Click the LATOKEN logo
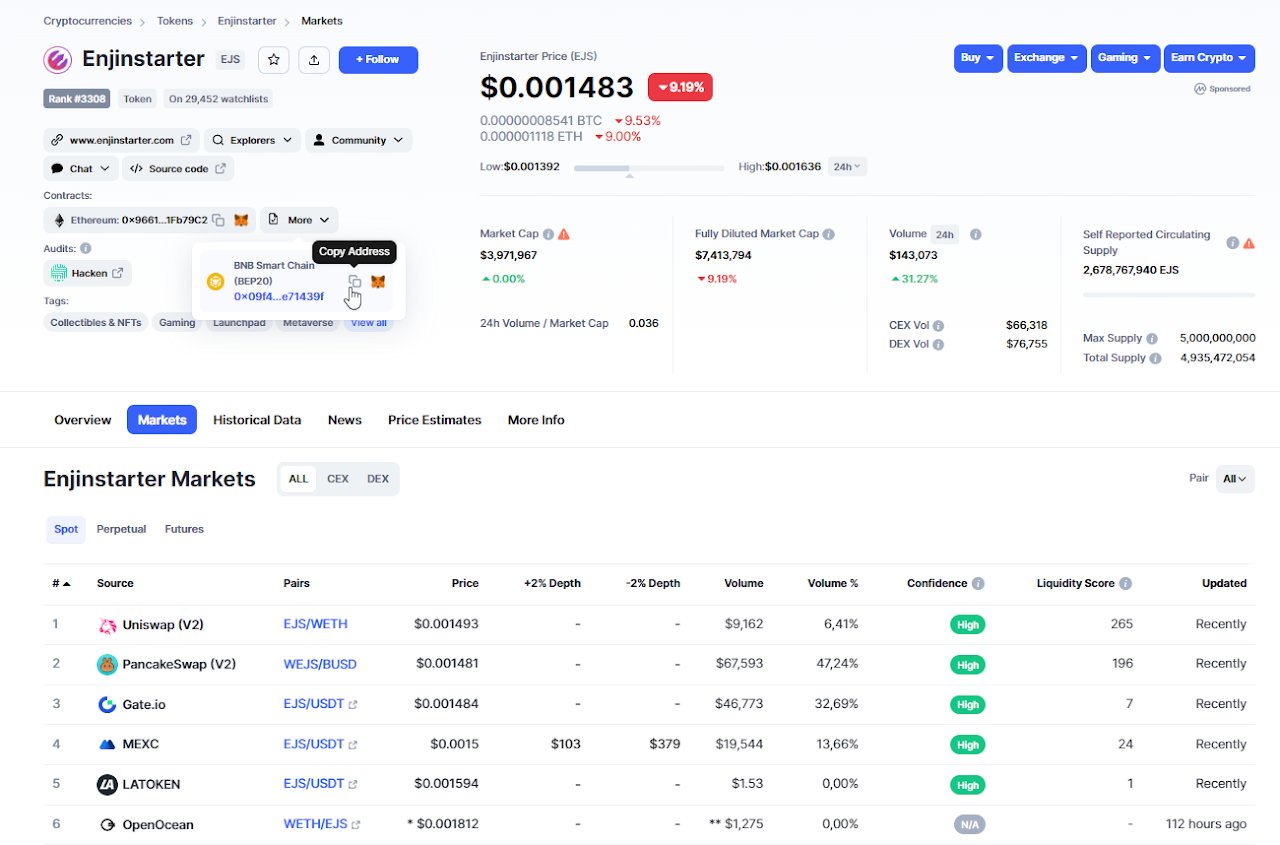 [x=107, y=785]
